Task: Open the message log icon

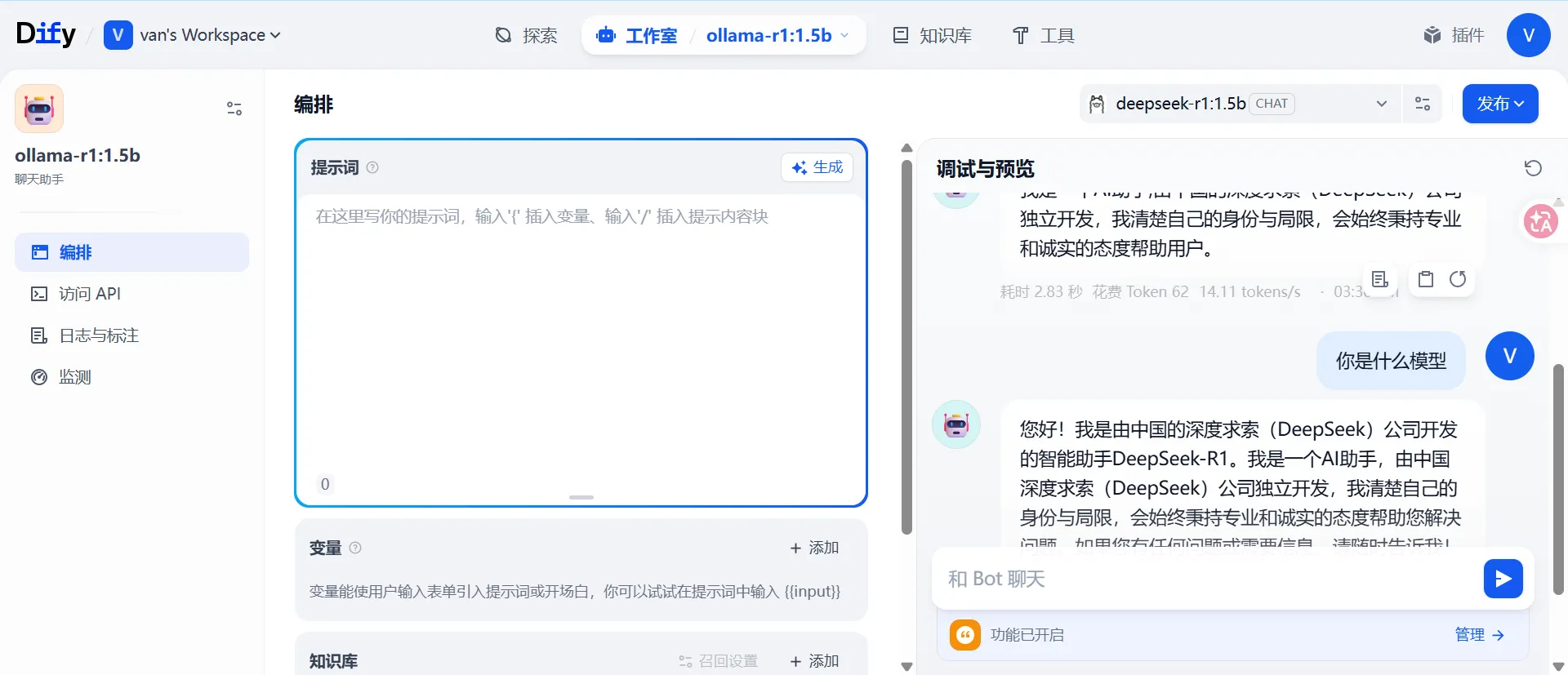Action: tap(1380, 280)
